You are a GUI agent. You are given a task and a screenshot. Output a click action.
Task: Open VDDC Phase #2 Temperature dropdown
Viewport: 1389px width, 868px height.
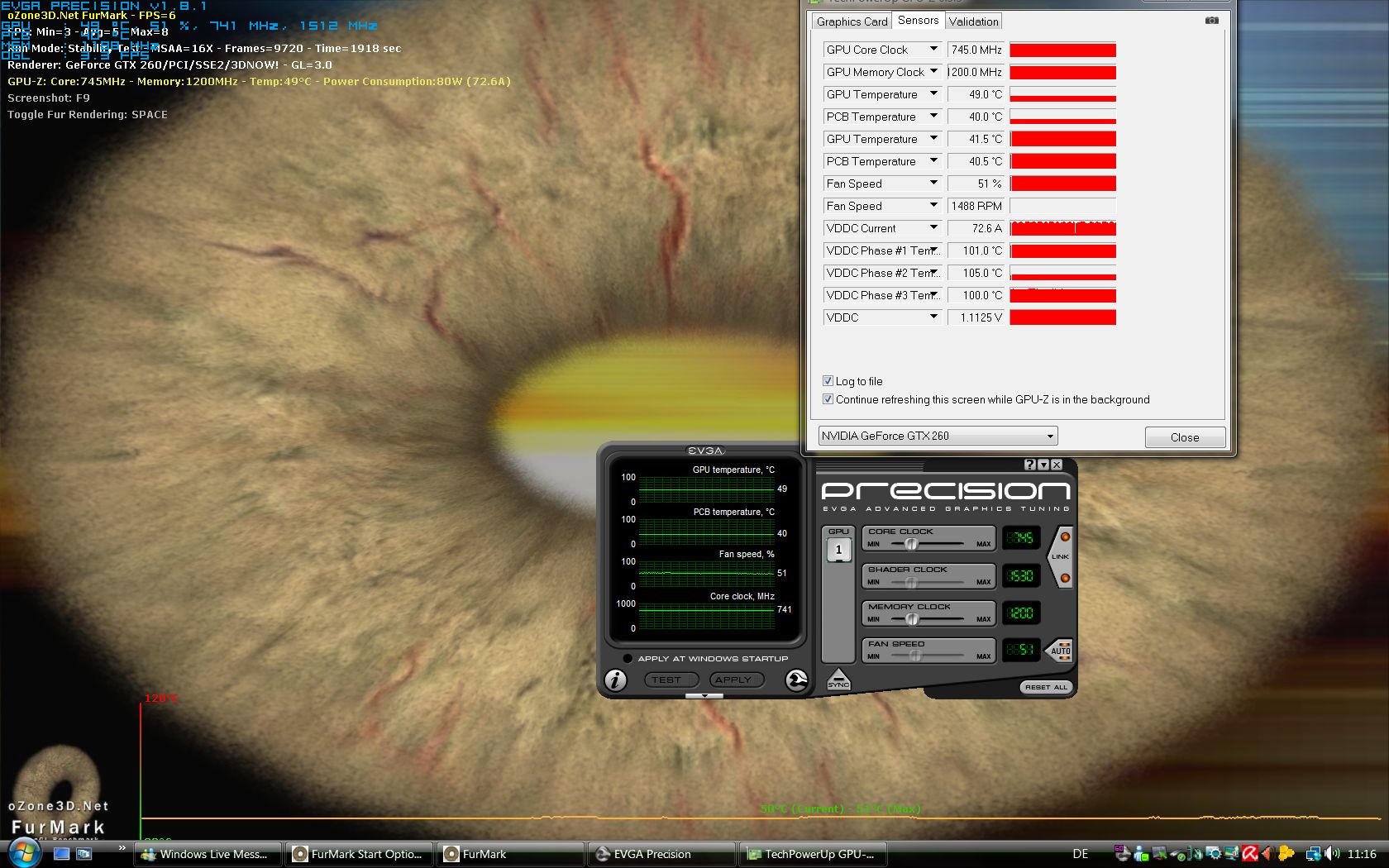[x=933, y=272]
